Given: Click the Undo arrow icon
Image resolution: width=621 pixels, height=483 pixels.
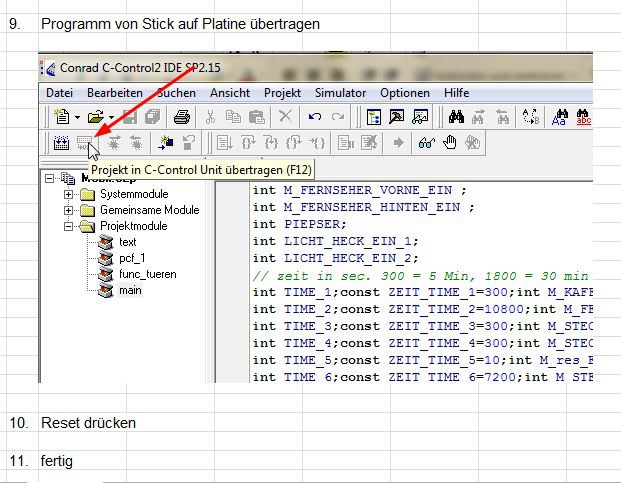Looking at the screenshot, I should pyautogui.click(x=315, y=117).
